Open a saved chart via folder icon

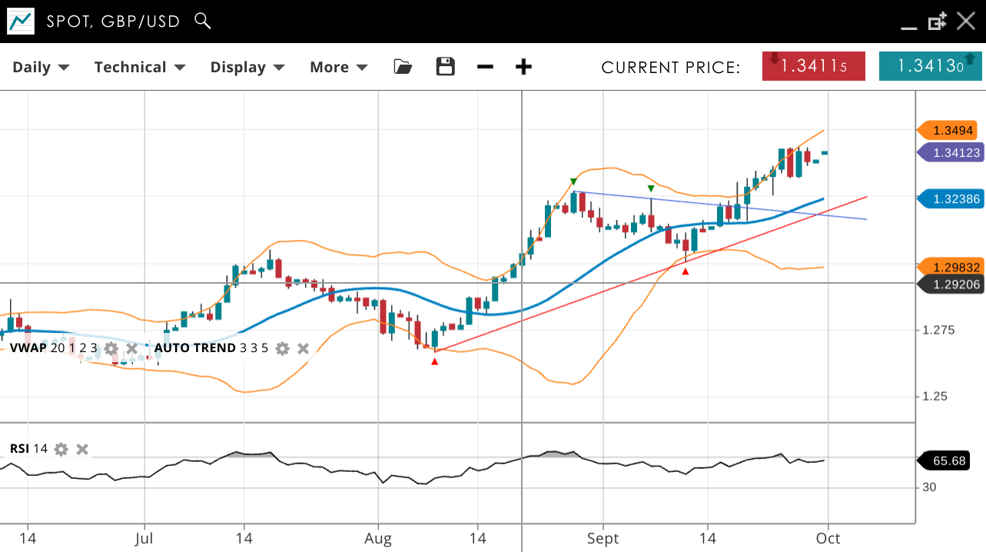(403, 67)
